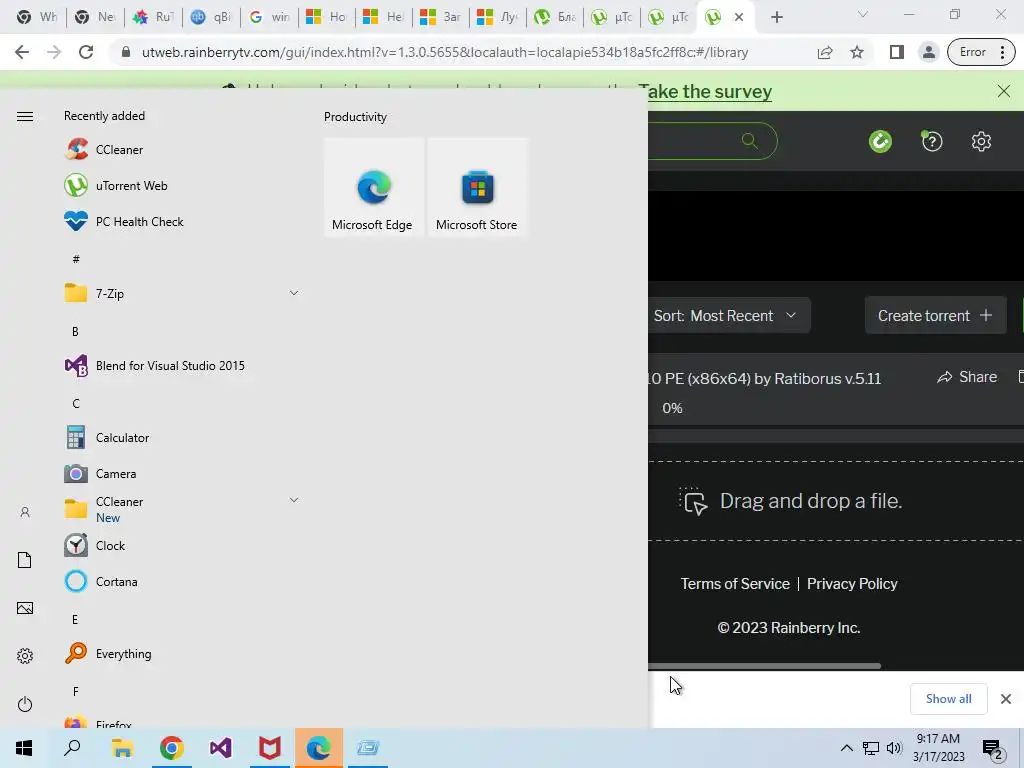Reload the page
The image size is (1024, 768).
coord(86,52)
